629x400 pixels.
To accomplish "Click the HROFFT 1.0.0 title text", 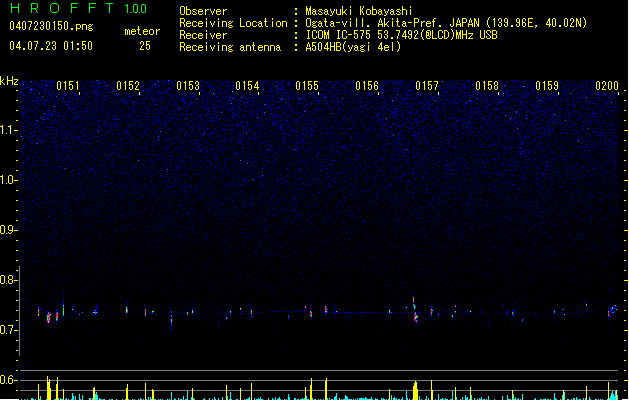I will (79, 8).
